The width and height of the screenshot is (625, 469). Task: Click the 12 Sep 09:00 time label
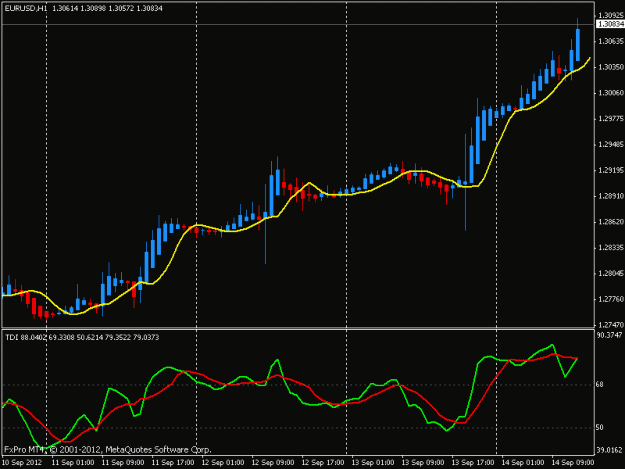coord(273,463)
